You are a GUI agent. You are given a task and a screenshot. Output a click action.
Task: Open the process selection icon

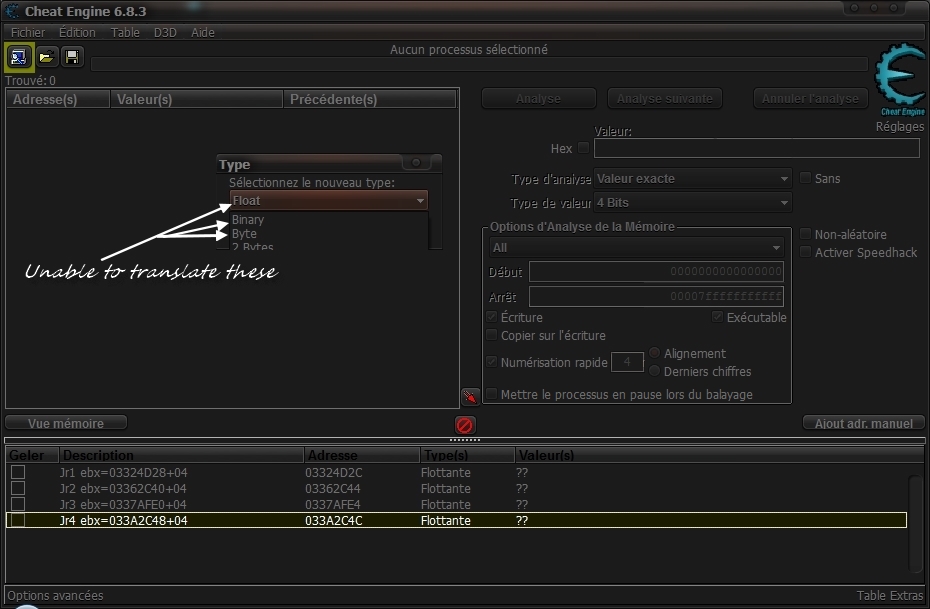pyautogui.click(x=18, y=57)
